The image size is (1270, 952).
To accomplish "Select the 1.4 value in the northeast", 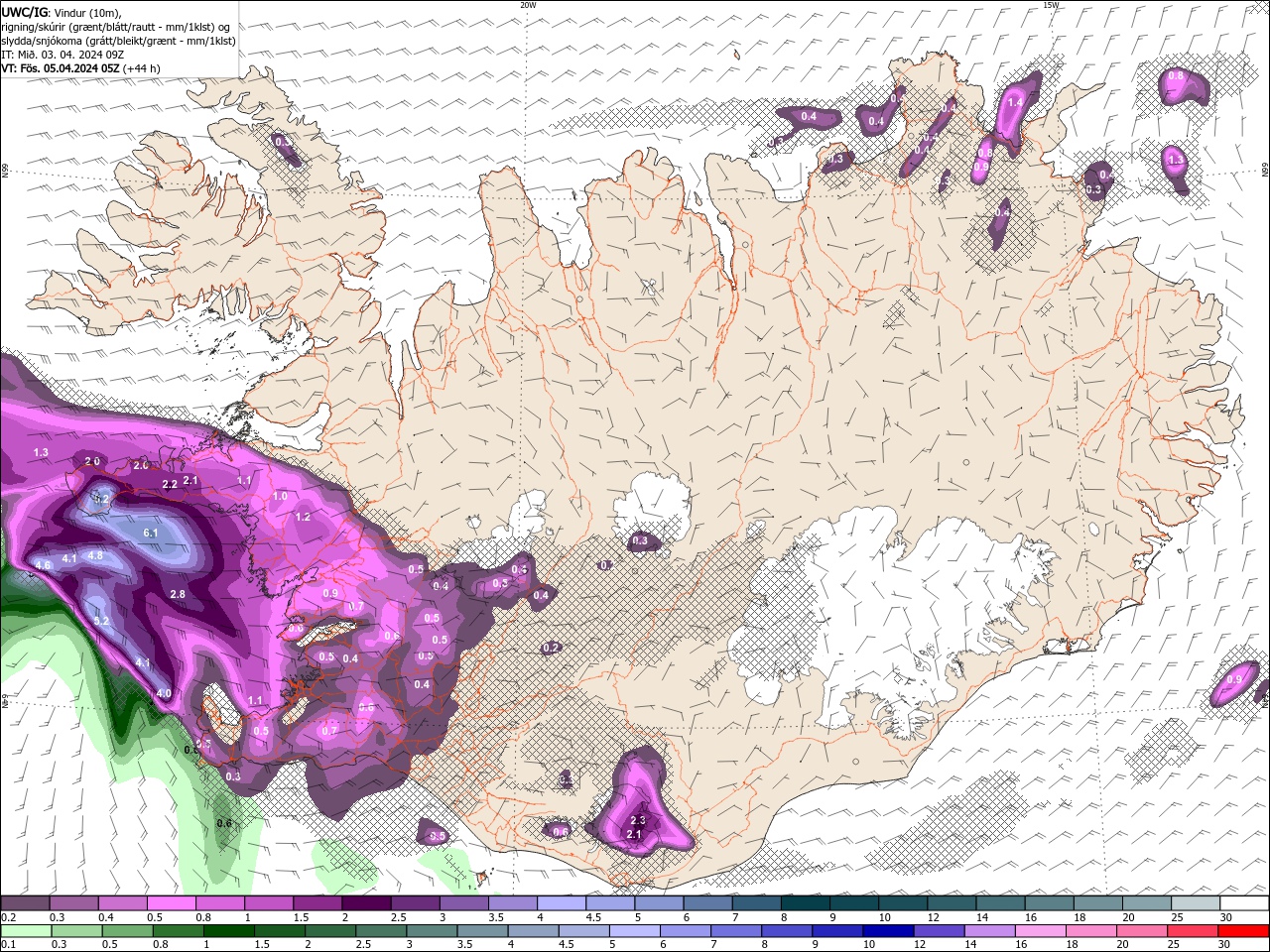I will pyautogui.click(x=1015, y=103).
